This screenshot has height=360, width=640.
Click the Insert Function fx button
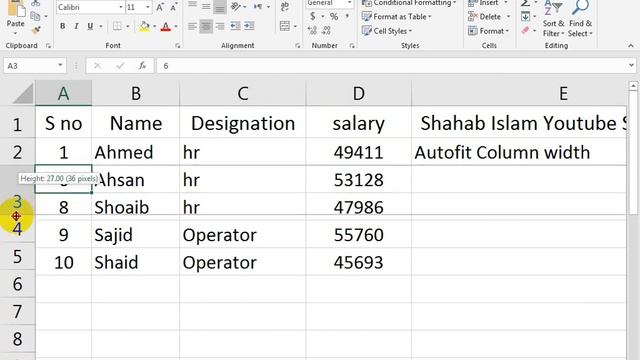click(142, 66)
